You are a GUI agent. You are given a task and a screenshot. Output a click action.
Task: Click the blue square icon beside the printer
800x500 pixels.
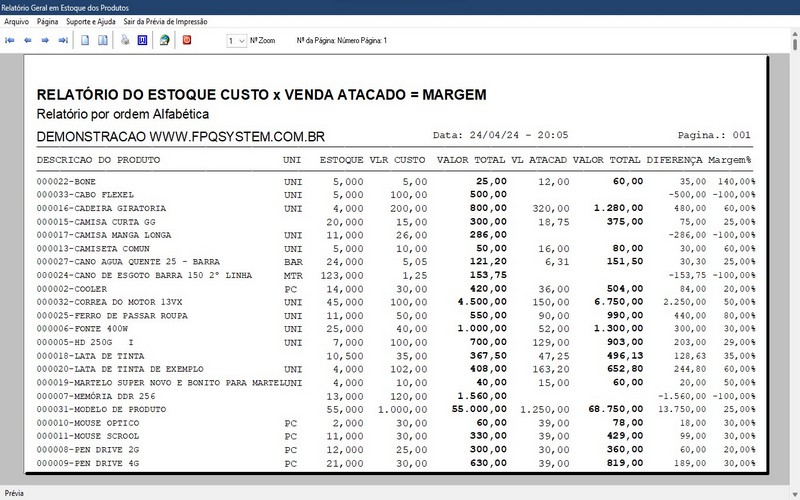142,40
